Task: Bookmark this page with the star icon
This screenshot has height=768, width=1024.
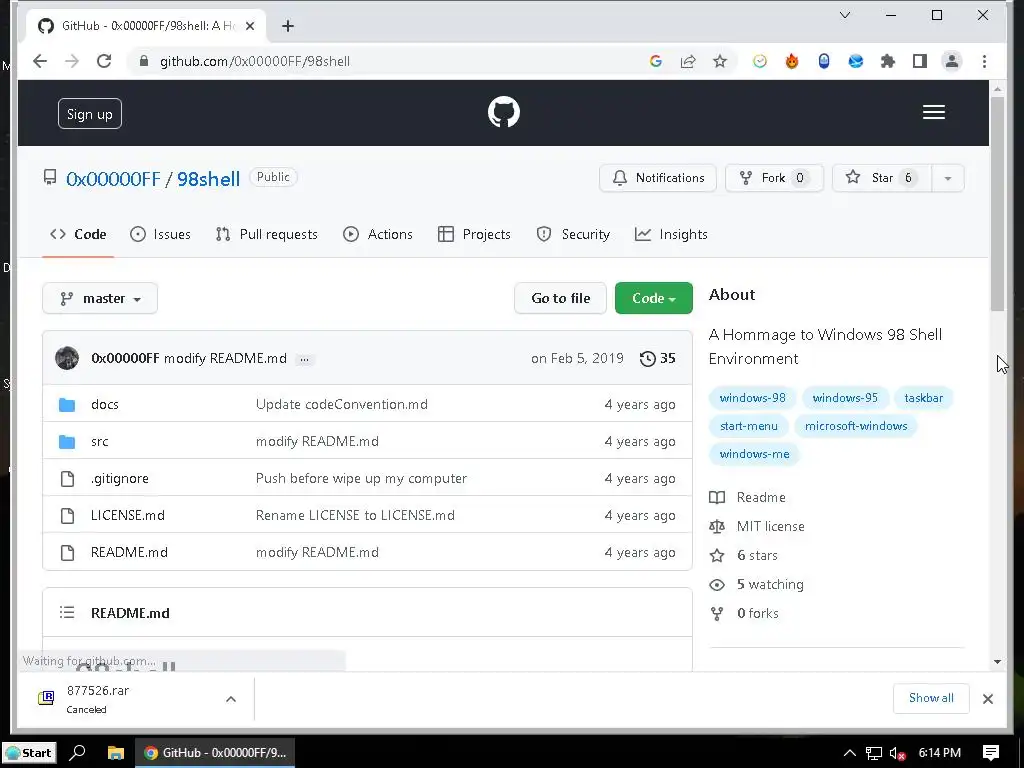Action: pyautogui.click(x=720, y=61)
